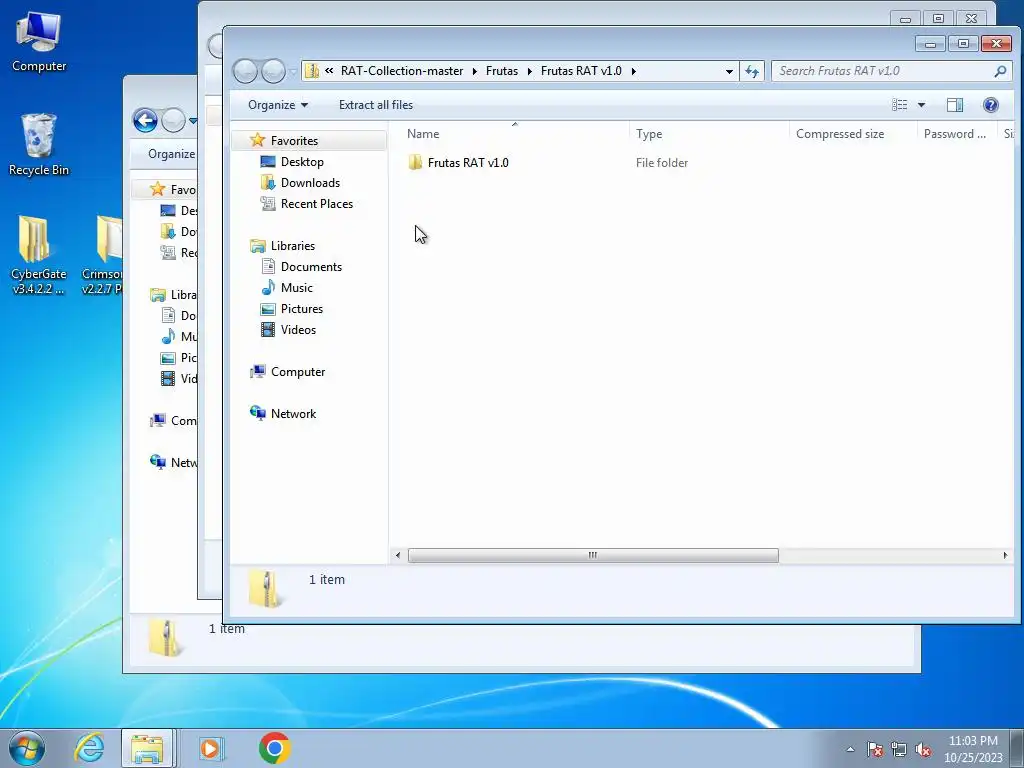
Task: Open the Organize menu in front window
Action: click(x=278, y=105)
